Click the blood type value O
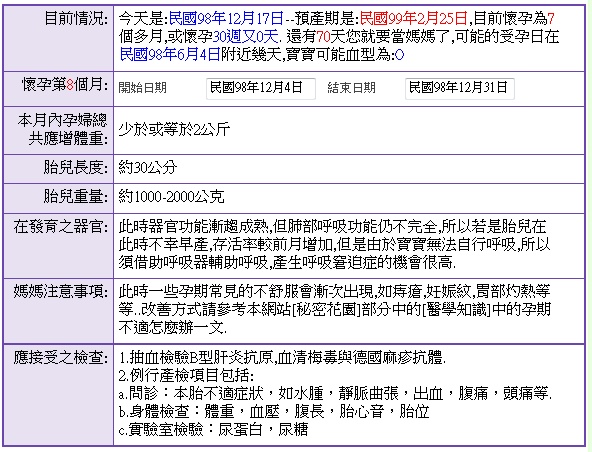The height and width of the screenshot is (452, 592). pyautogui.click(x=399, y=56)
